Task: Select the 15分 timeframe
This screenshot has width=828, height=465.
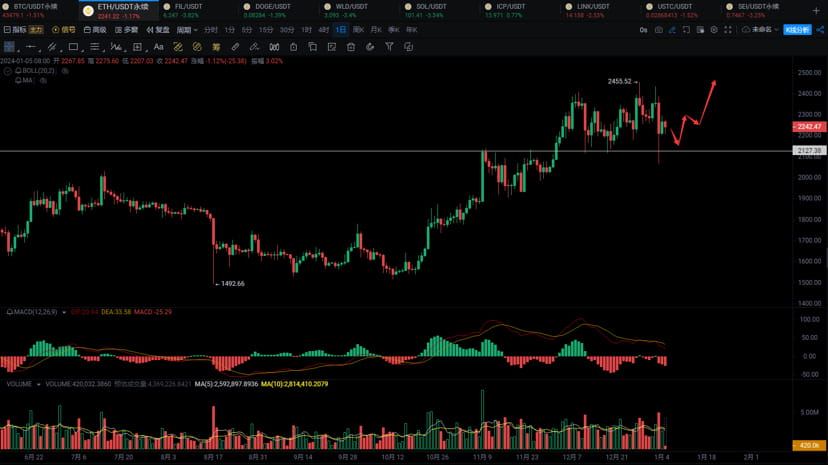Action: (266, 30)
